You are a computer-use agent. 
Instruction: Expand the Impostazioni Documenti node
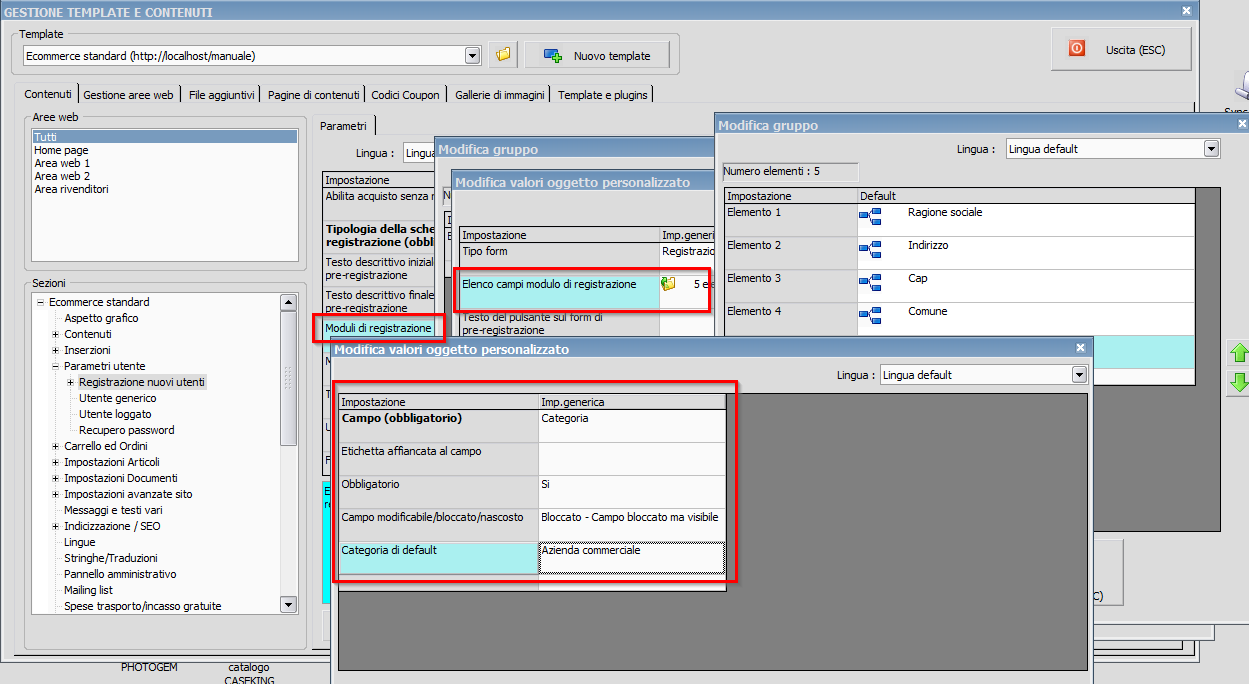(56, 478)
